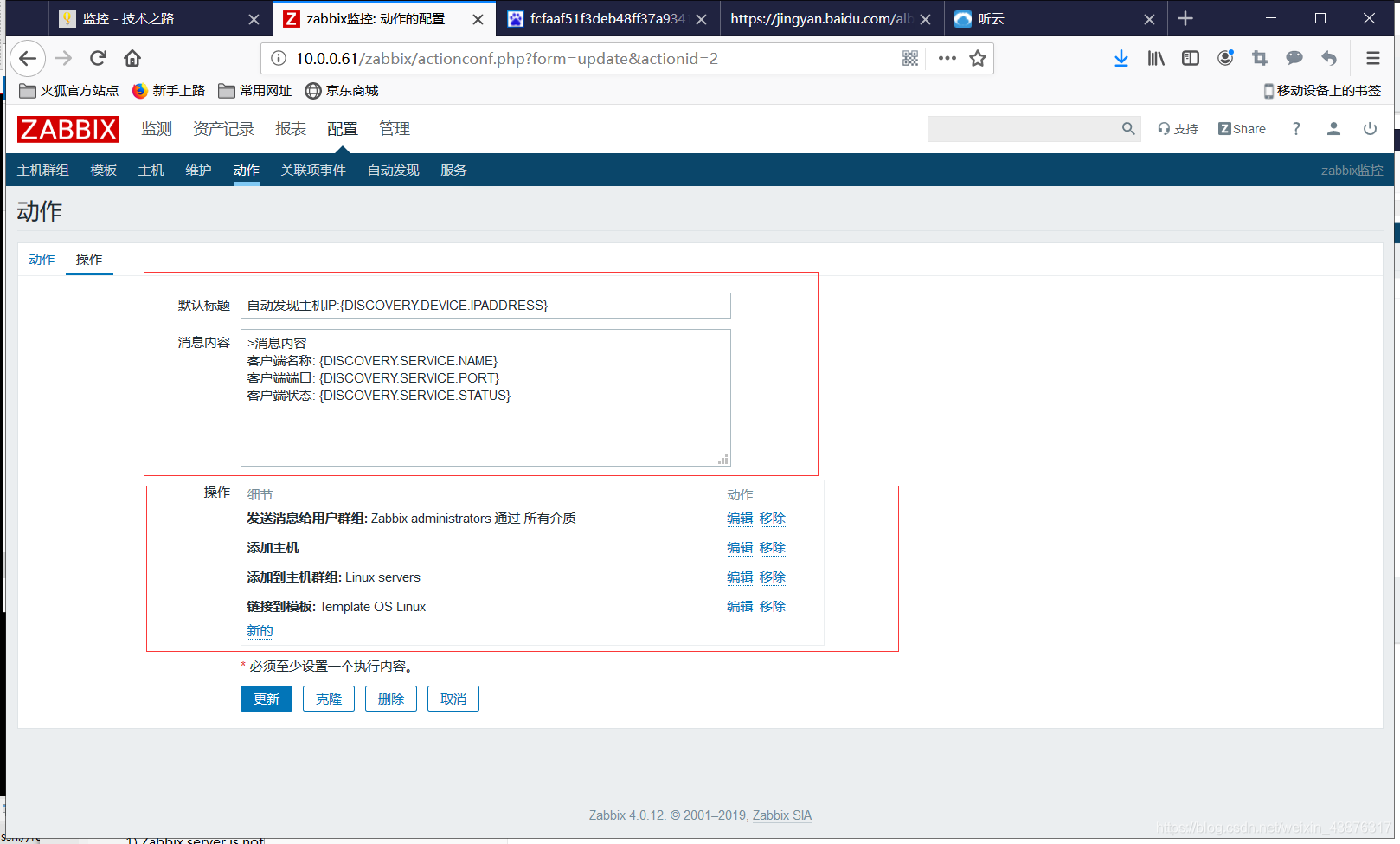This screenshot has height=844, width=1400.
Task: Open the 新手上路 bookmark
Action: tap(169, 90)
